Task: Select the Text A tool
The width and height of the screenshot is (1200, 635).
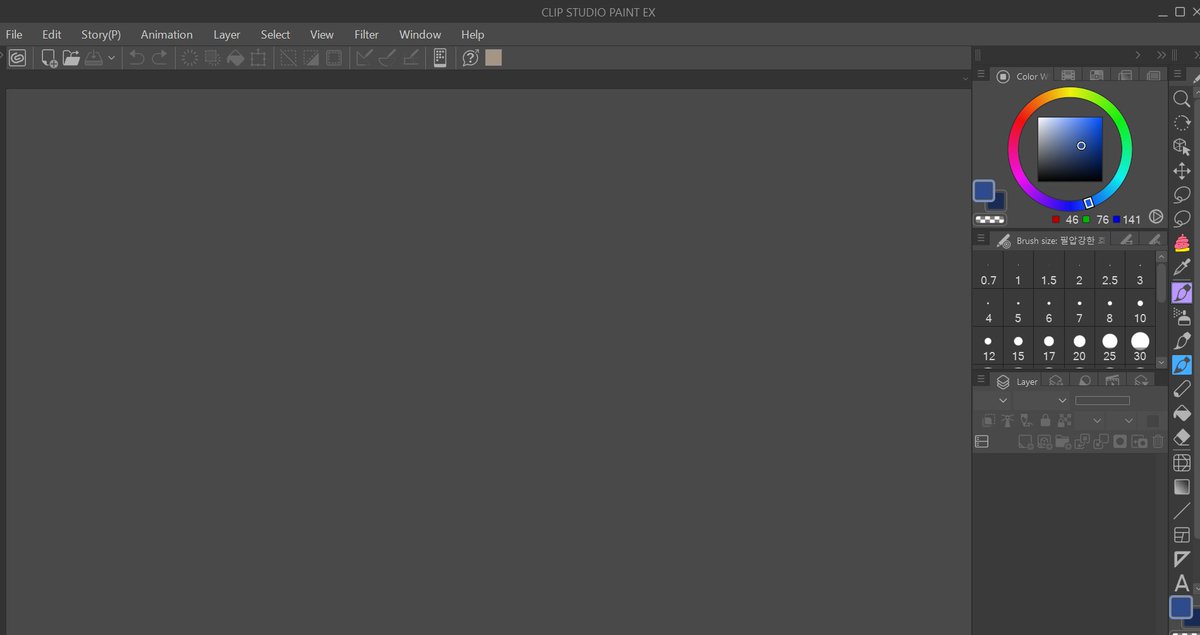Action: tap(1181, 583)
